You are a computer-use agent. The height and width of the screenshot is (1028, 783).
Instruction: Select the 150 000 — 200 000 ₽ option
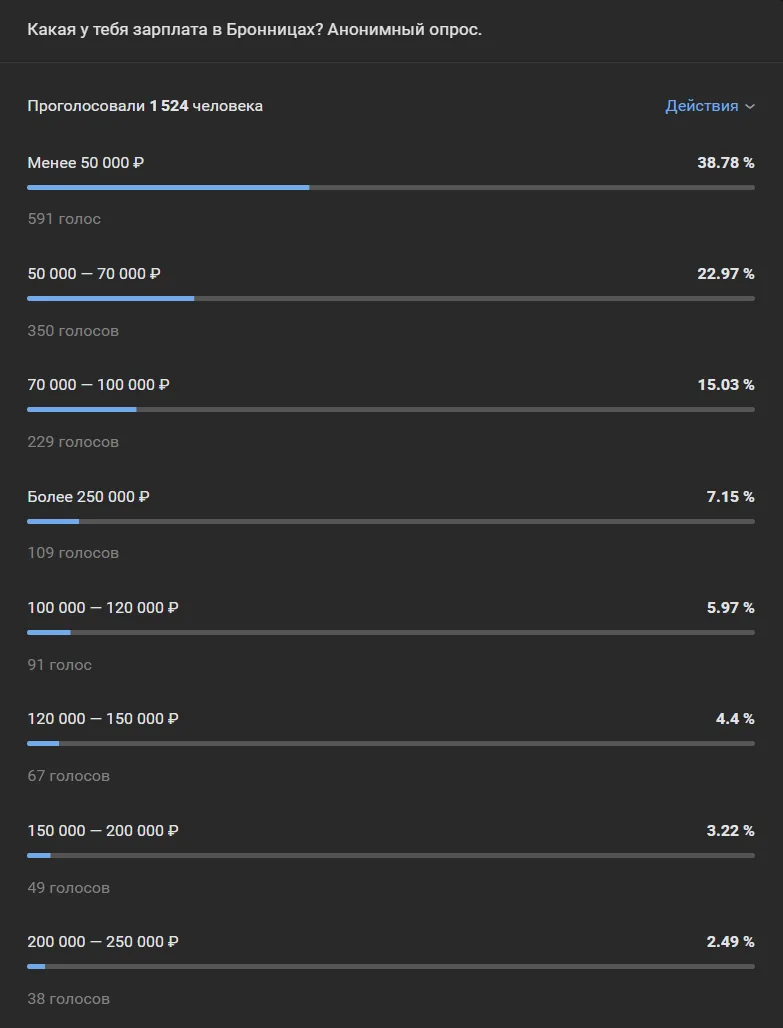point(102,831)
